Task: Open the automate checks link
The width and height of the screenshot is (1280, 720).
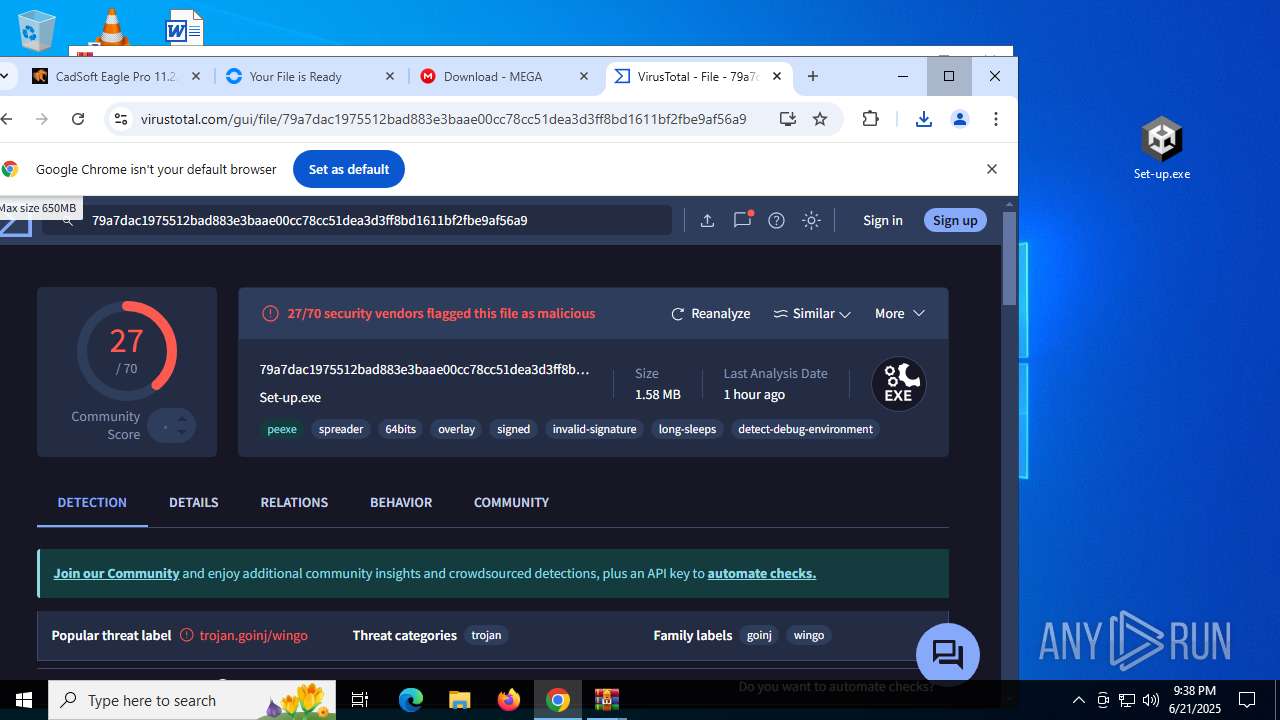Action: point(761,573)
